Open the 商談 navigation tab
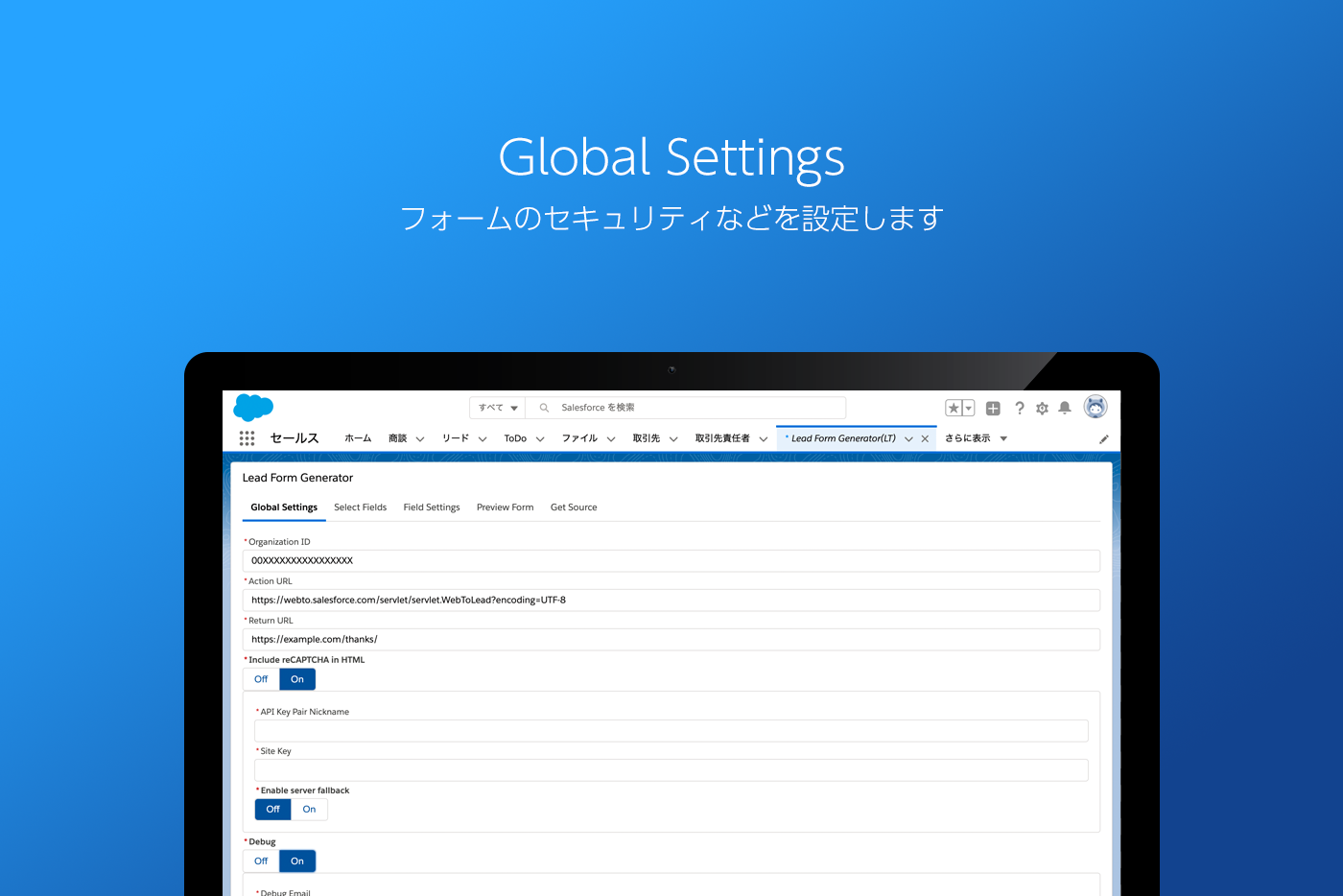The image size is (1343, 896). click(397, 438)
